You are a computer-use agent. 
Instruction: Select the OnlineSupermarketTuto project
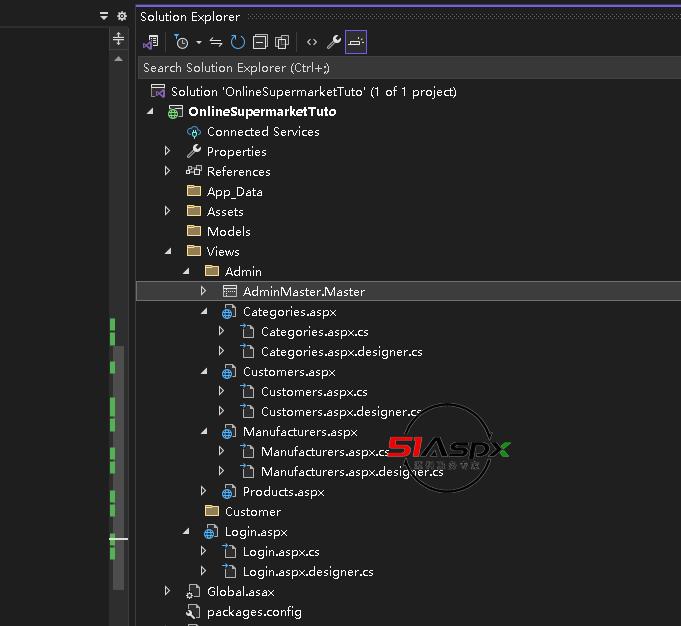tap(262, 112)
